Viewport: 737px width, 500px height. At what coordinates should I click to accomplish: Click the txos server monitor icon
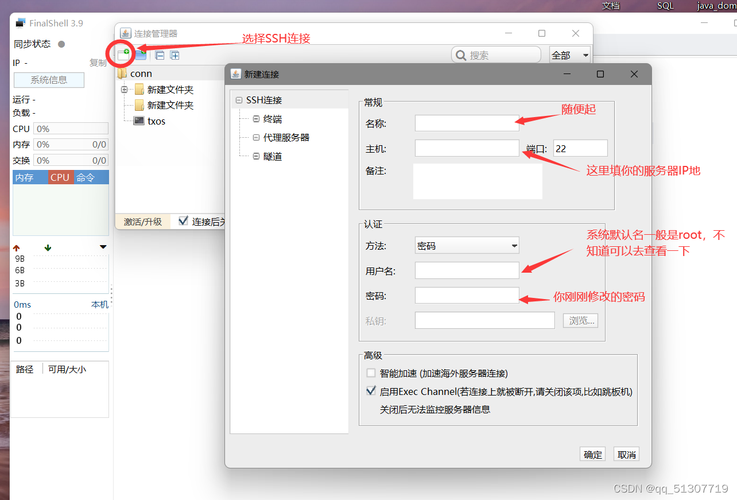[x=139, y=121]
